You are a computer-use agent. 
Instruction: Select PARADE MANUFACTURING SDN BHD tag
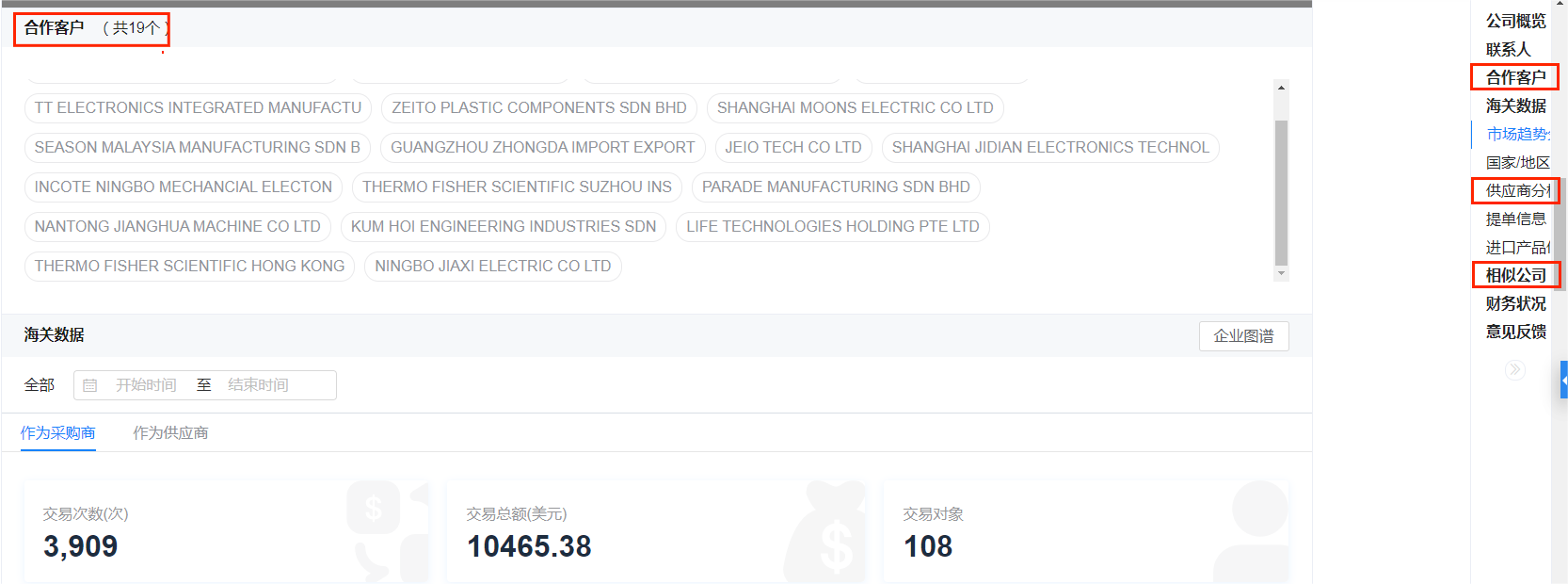[836, 187]
